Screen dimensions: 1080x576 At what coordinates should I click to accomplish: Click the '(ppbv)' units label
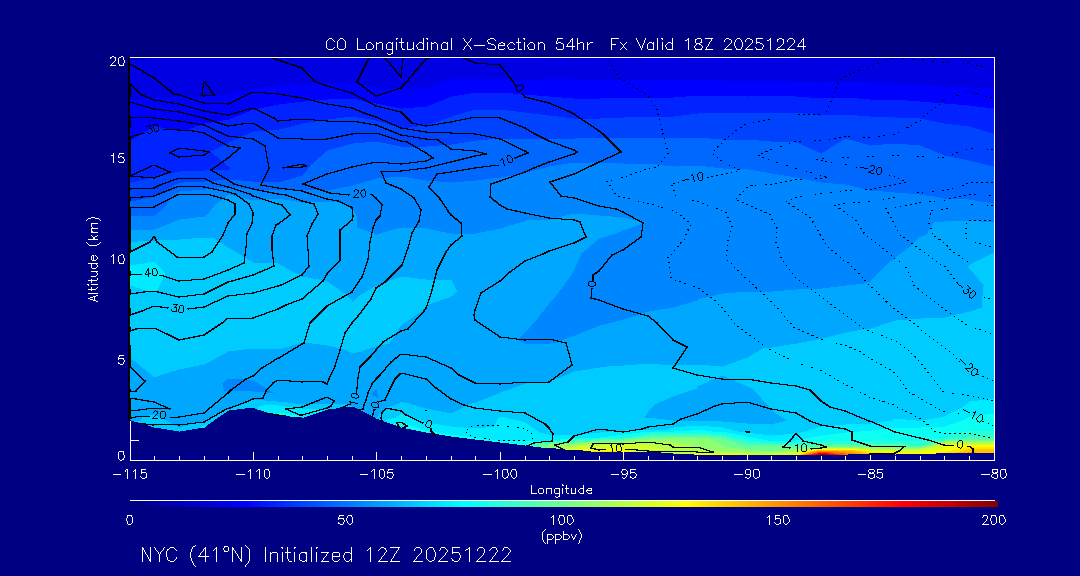pyautogui.click(x=562, y=536)
